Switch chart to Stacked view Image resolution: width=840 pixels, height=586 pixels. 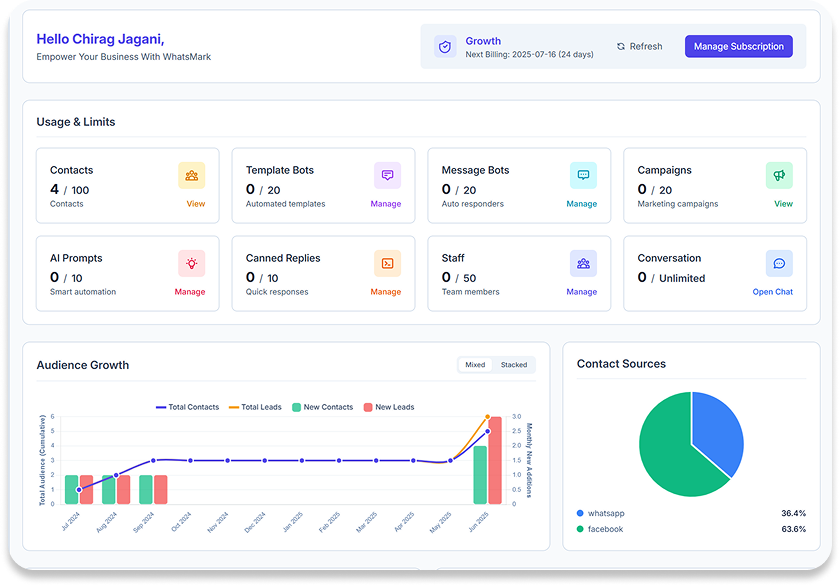tap(514, 365)
